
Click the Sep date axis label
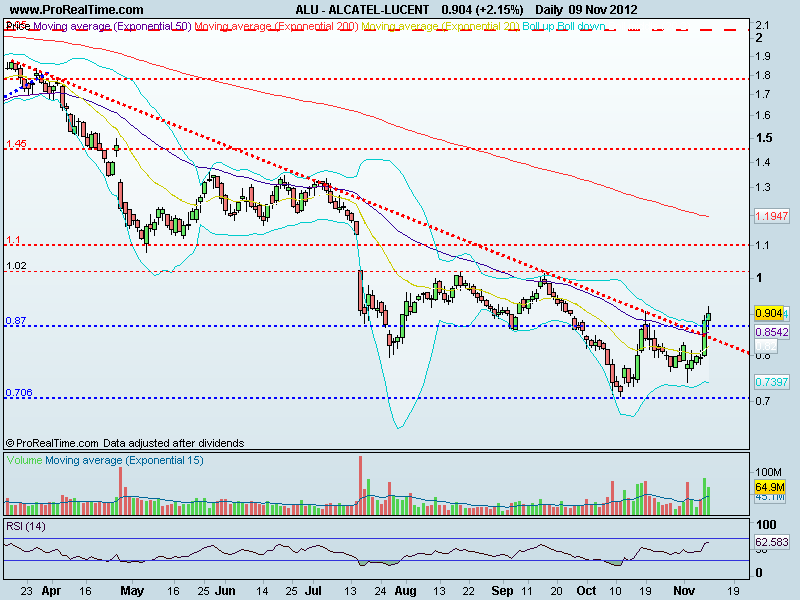pos(503,591)
